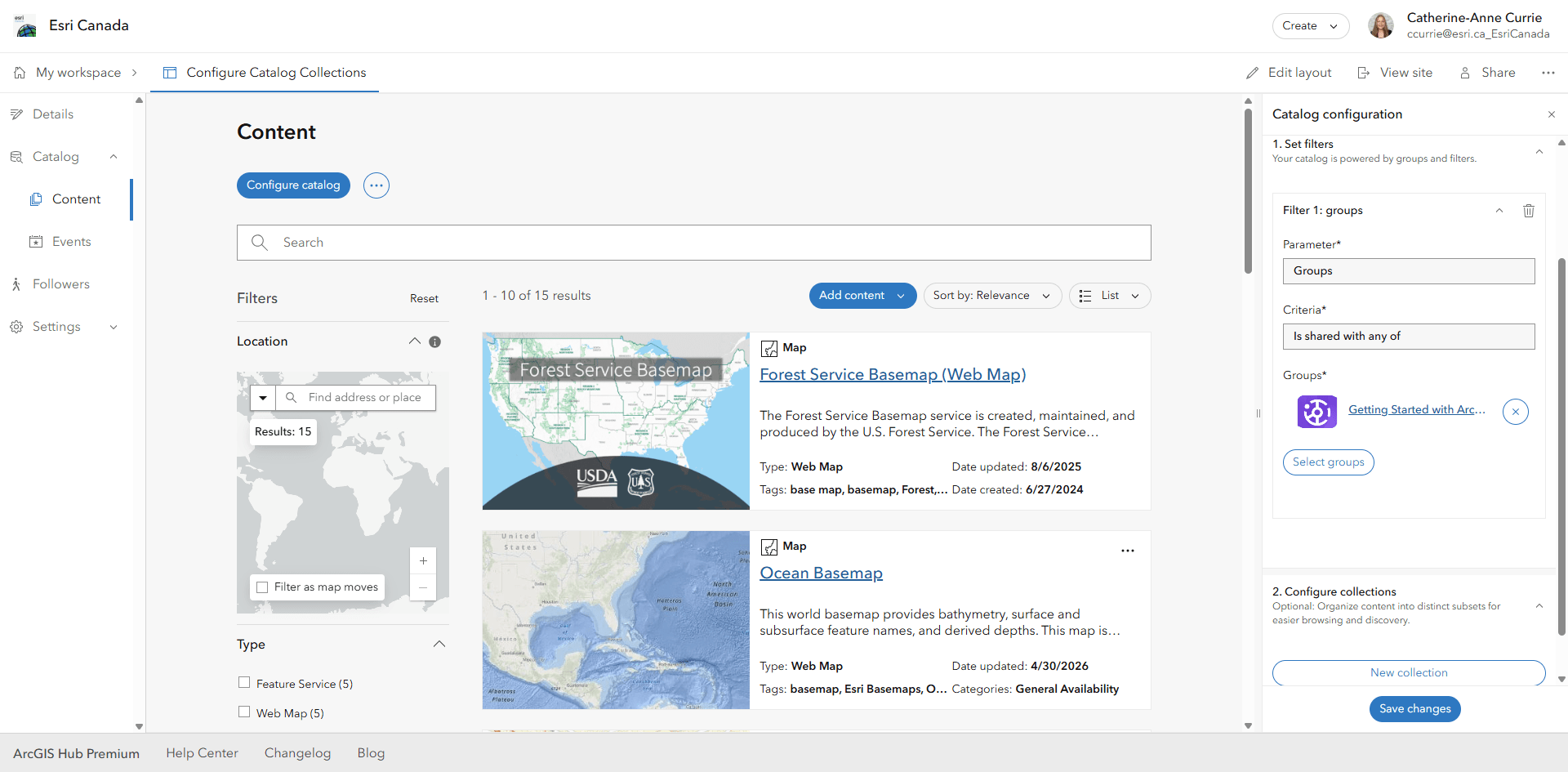Open the Ocean Basemap link
The width and height of the screenshot is (1568, 772).
(x=822, y=573)
